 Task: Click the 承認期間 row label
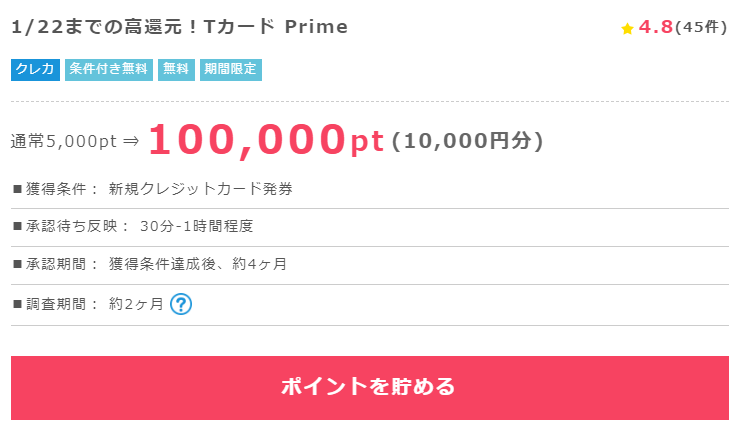coord(56,264)
